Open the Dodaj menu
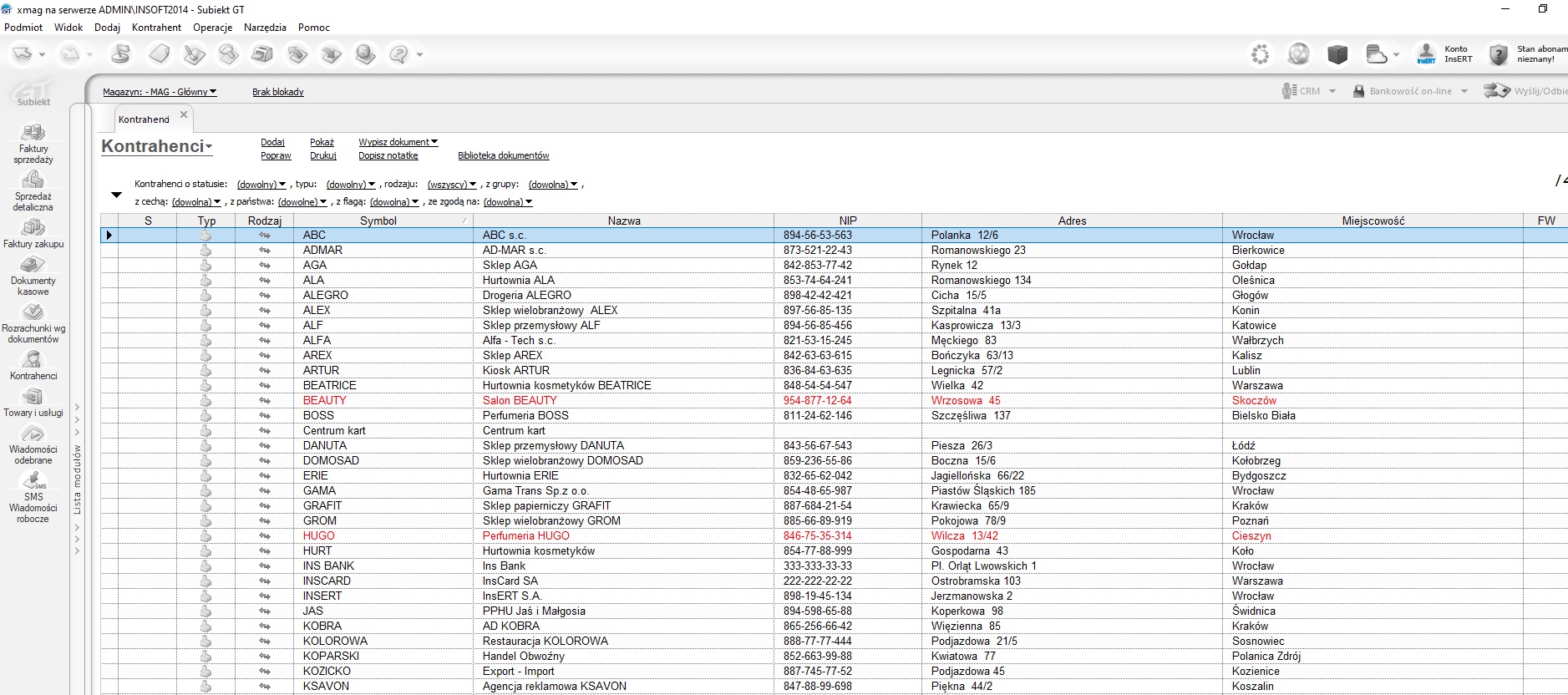The width and height of the screenshot is (1568, 695). coord(107,28)
